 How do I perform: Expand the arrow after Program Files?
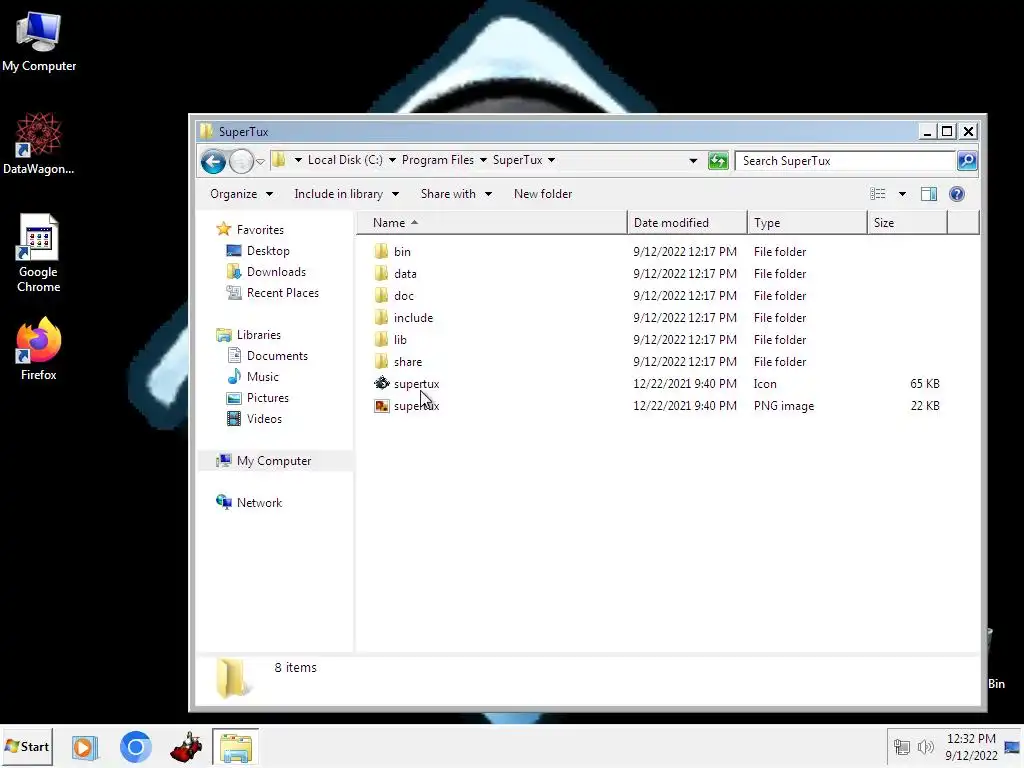[483, 160]
